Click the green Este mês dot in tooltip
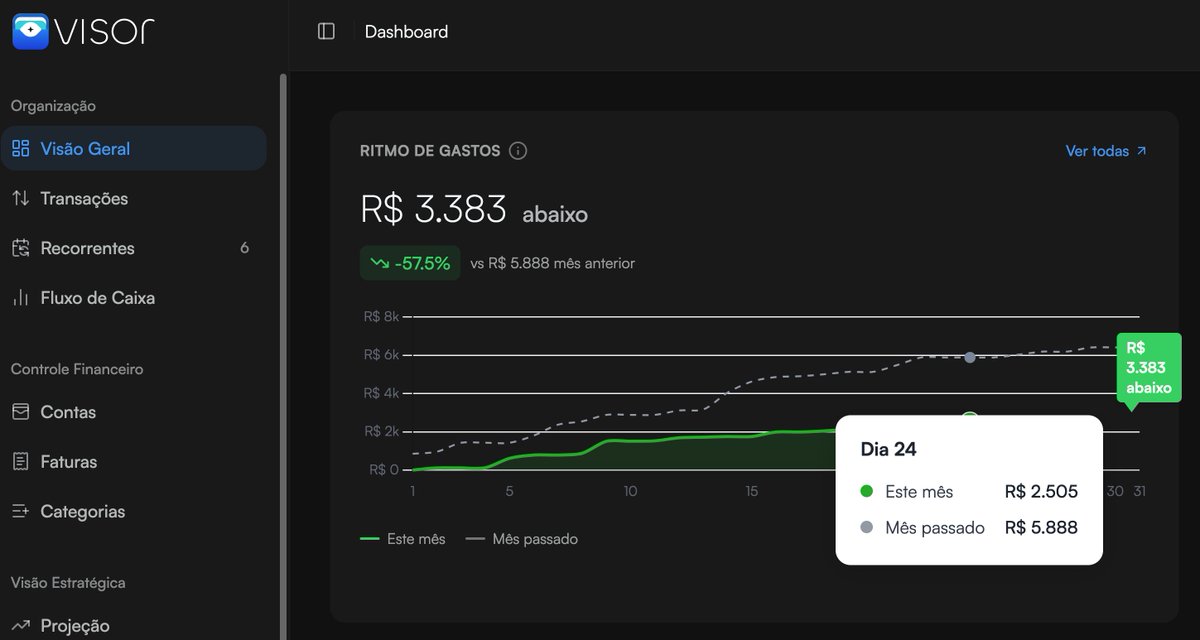 point(866,492)
